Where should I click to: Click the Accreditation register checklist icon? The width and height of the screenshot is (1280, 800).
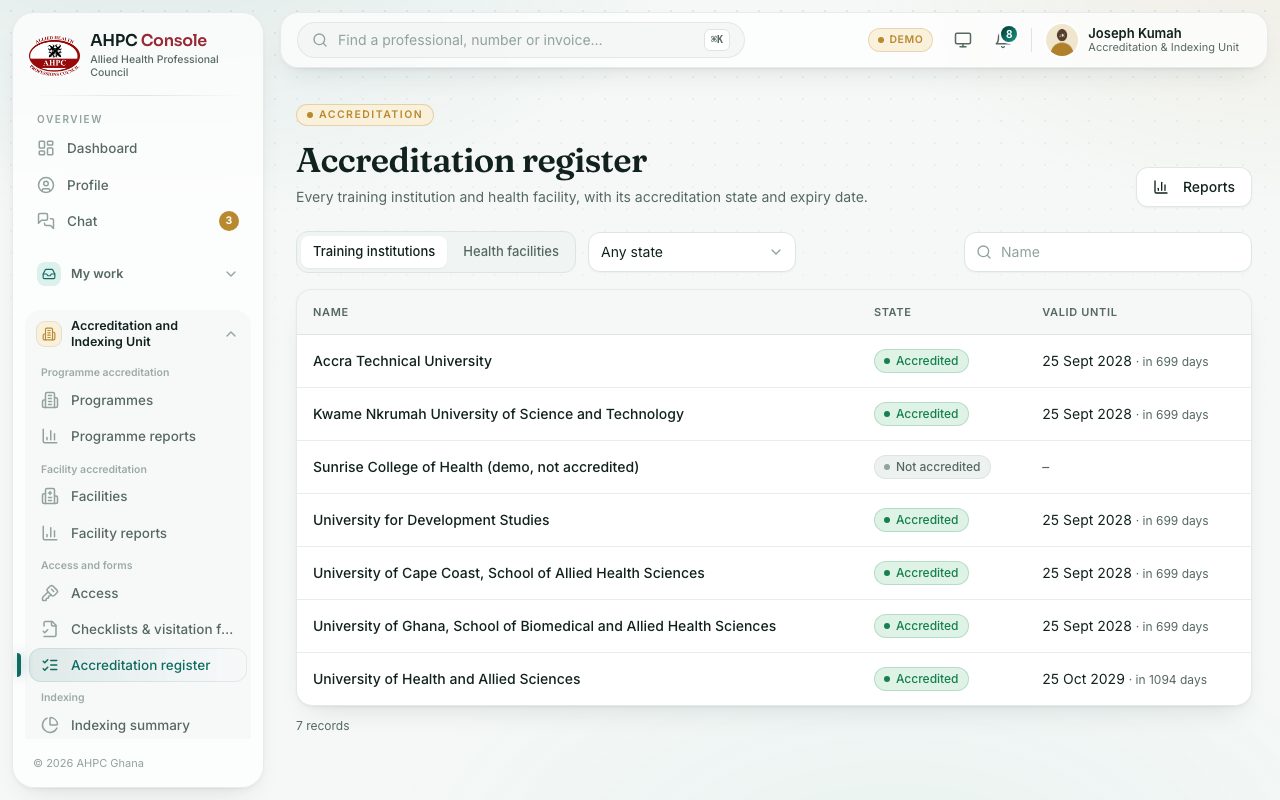pyautogui.click(x=50, y=665)
